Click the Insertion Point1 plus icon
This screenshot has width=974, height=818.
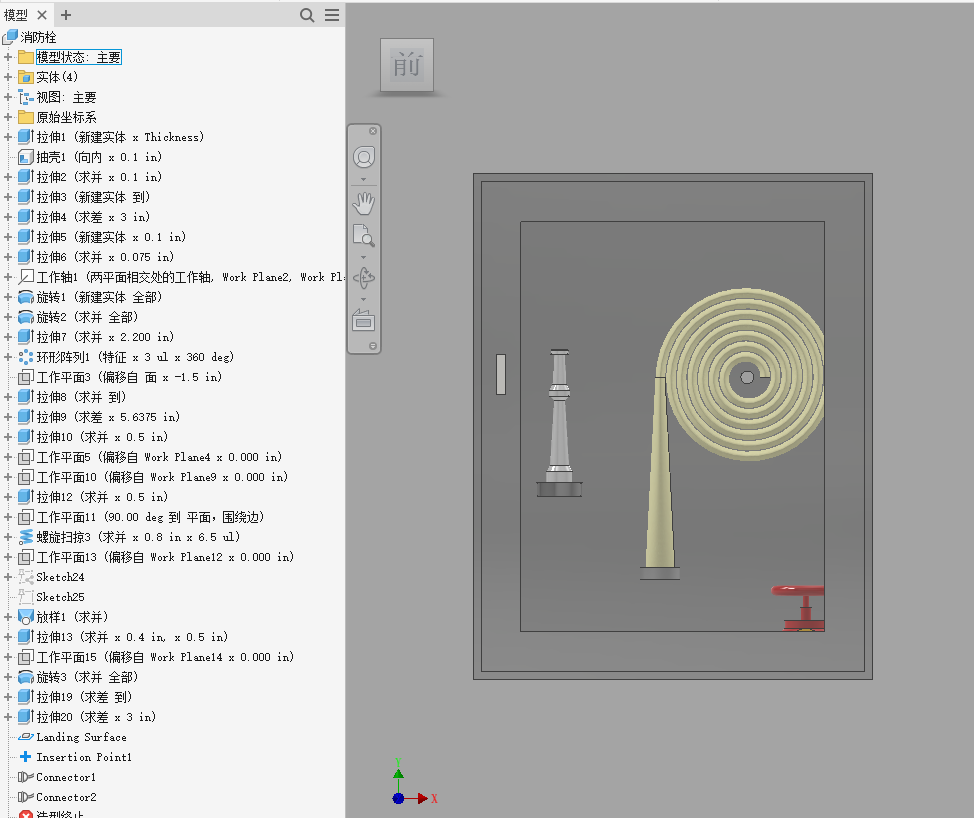tap(25, 757)
